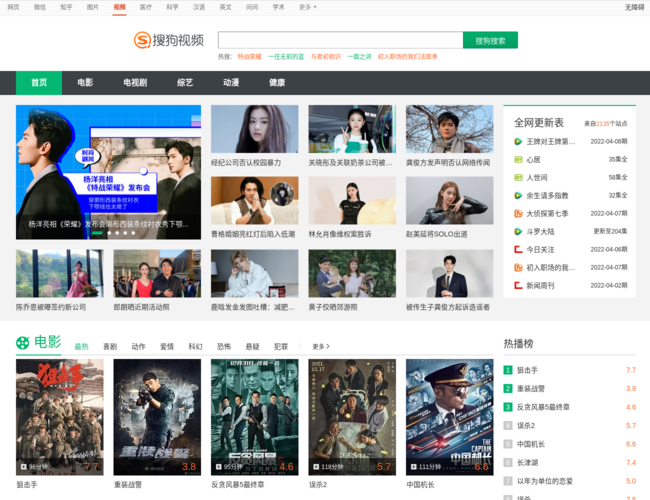Click the film reel icon beside 电影

click(24, 343)
